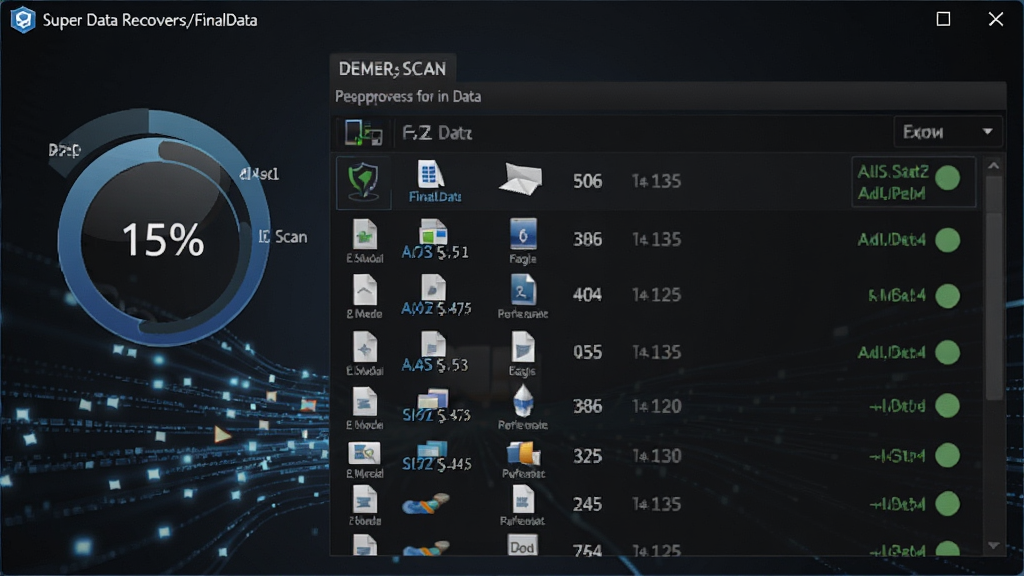Click the value 506 in the first row
Image resolution: width=1024 pixels, height=576 pixels.
(587, 181)
